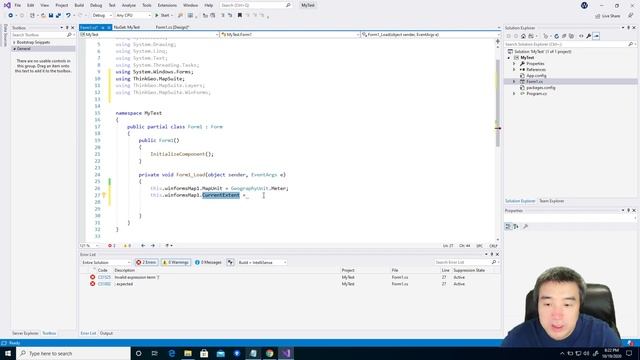Toggle the 0 Messages filter button
Viewport: 640px width, 360px height.
tap(208, 262)
